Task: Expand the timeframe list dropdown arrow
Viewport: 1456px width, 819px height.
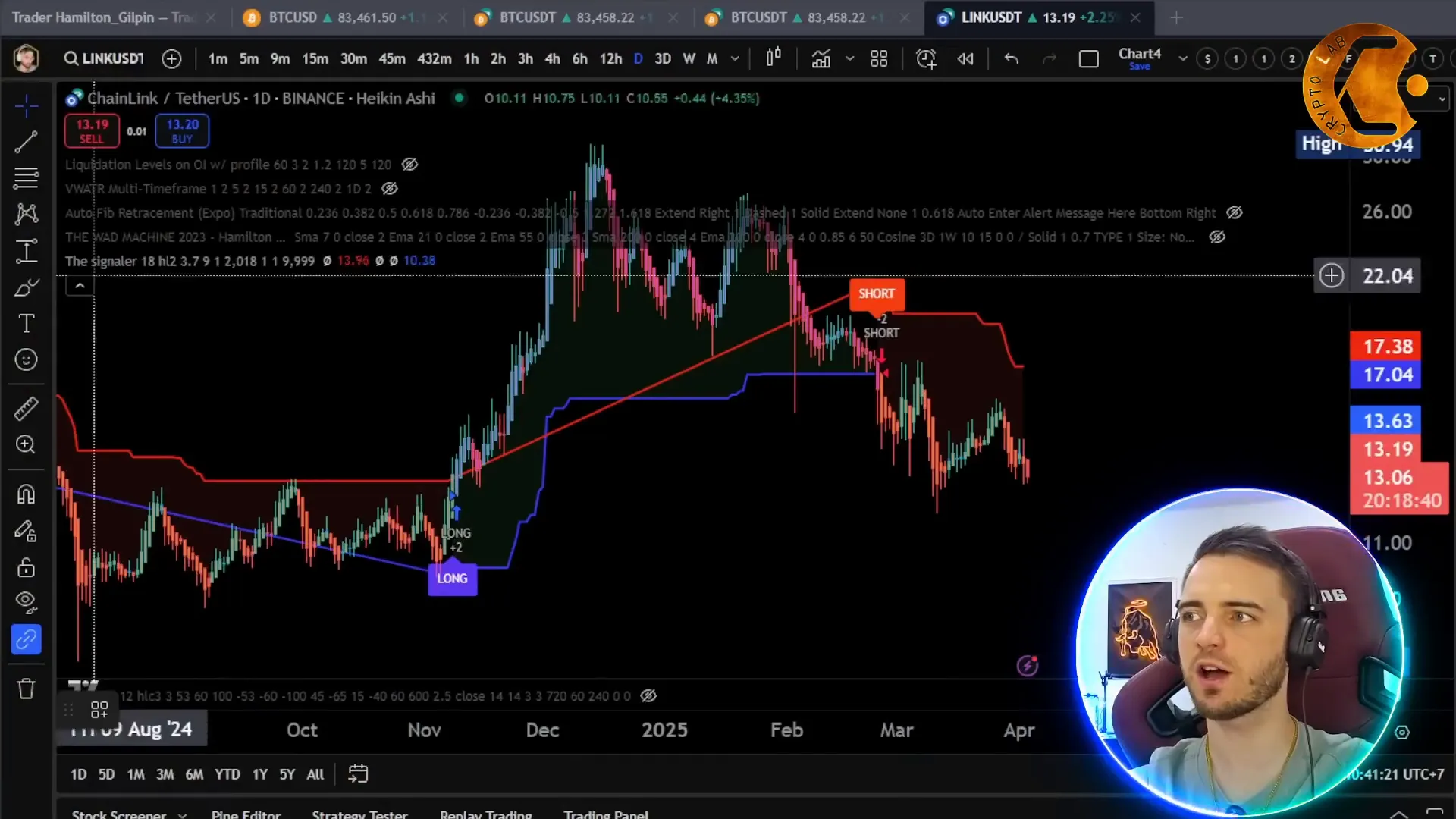Action: (x=735, y=58)
